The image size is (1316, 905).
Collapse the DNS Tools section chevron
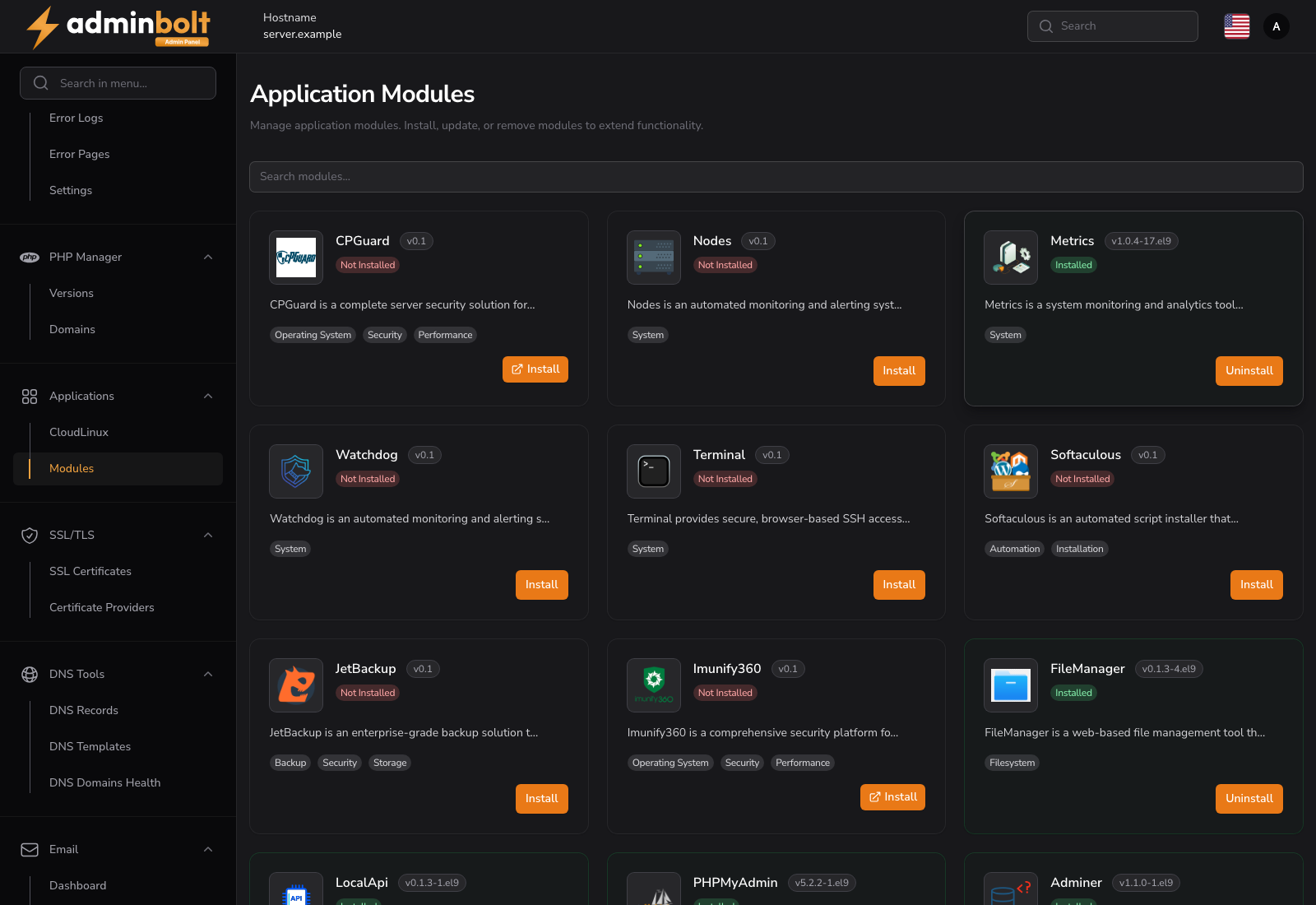(208, 675)
